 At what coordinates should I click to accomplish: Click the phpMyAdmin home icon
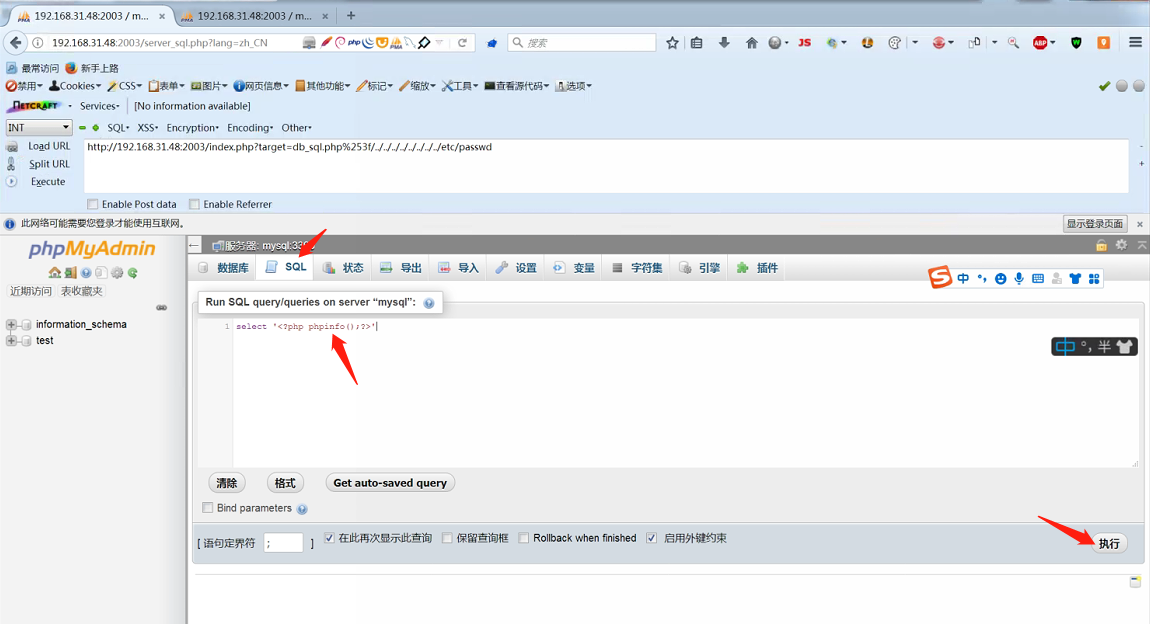[54, 272]
